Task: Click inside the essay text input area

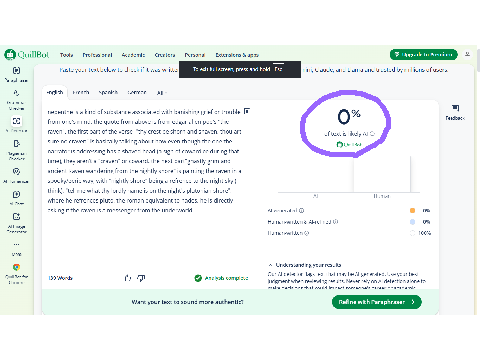Action: pyautogui.click(x=147, y=187)
